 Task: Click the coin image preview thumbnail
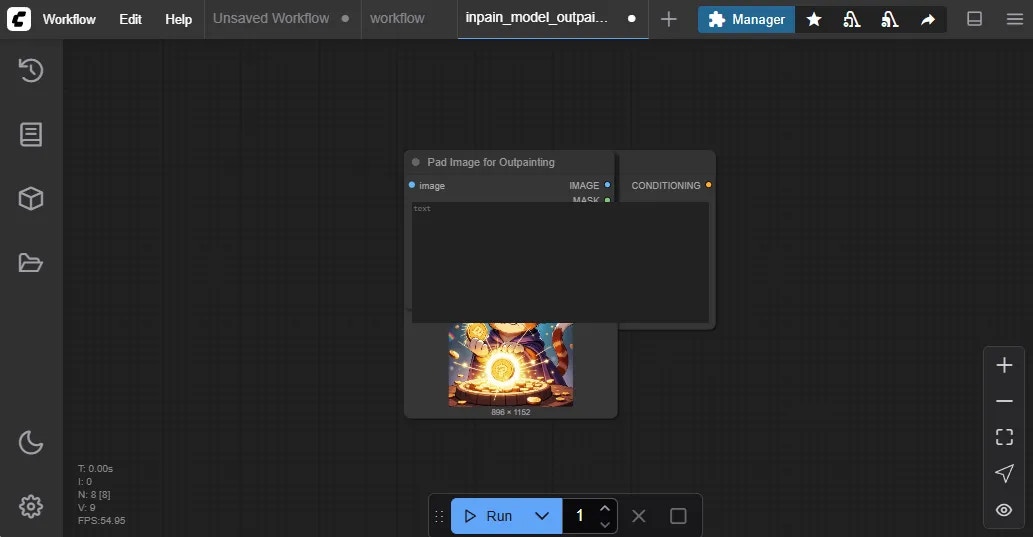tap(511, 364)
